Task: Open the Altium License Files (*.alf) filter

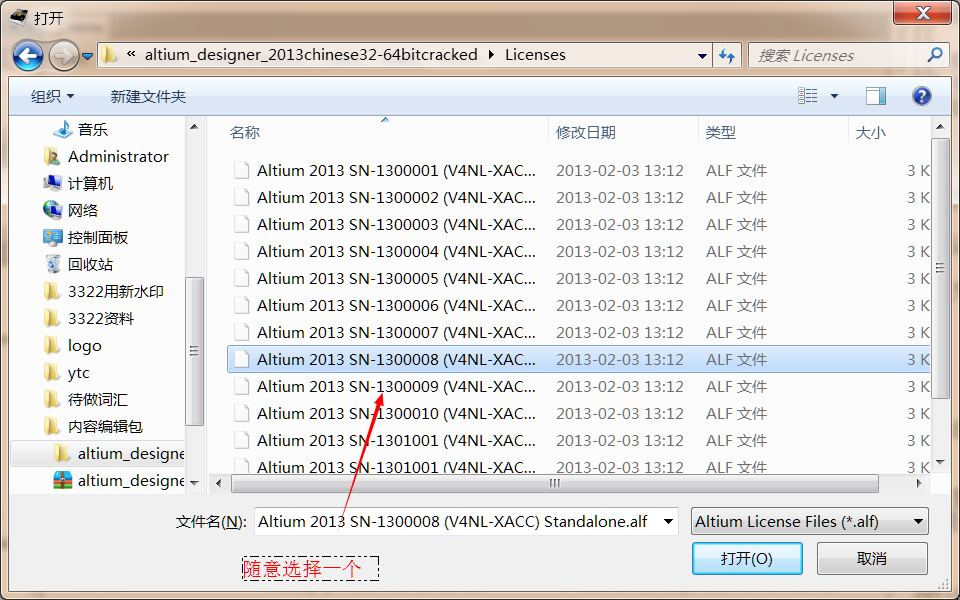Action: (x=809, y=522)
